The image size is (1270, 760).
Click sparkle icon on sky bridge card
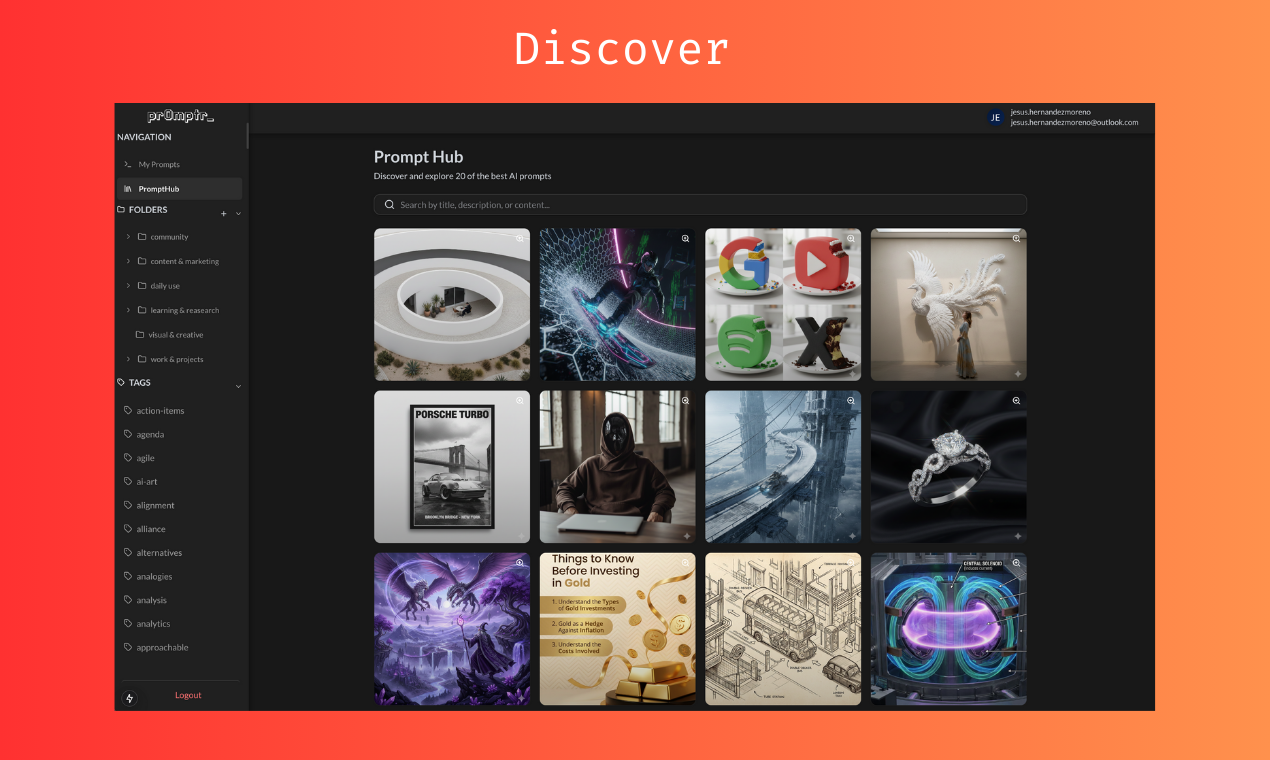[852, 535]
